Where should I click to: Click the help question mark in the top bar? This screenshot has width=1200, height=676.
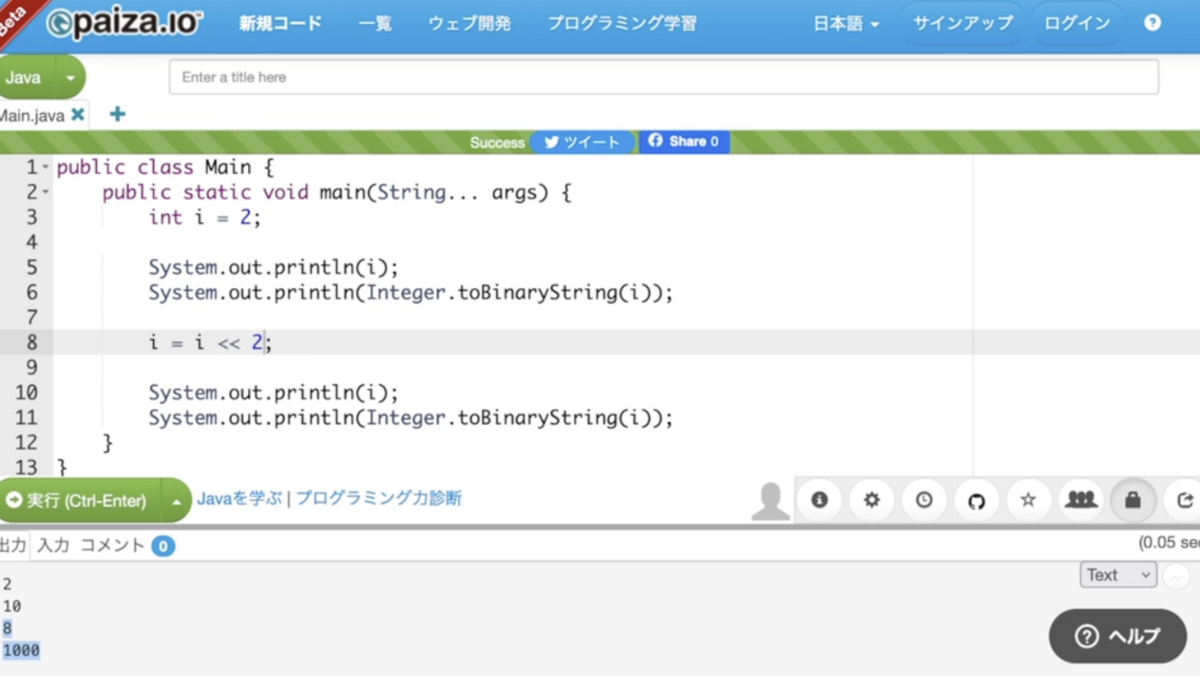click(1152, 23)
